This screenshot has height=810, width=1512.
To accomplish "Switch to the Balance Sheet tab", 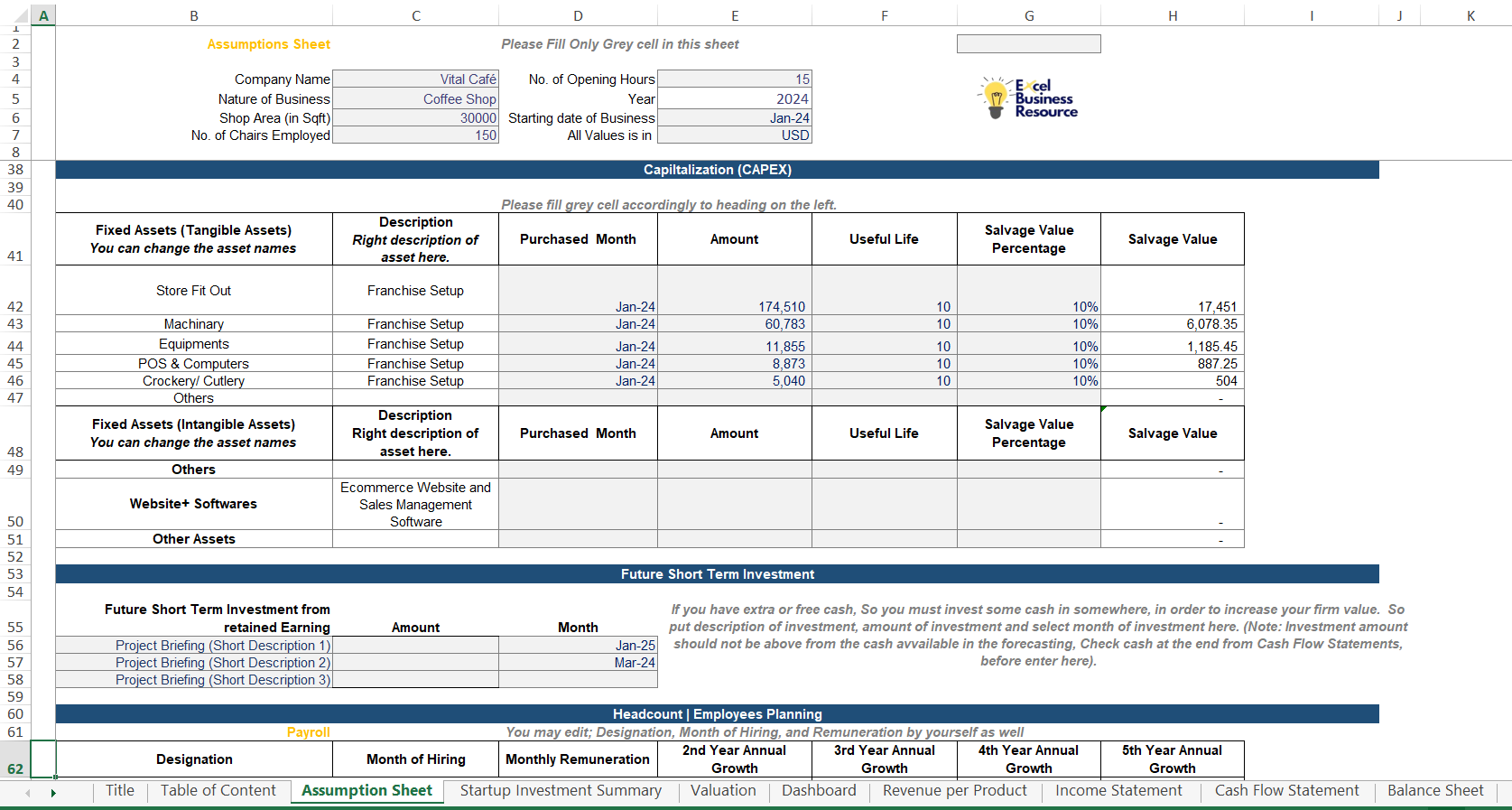I will point(1435,790).
